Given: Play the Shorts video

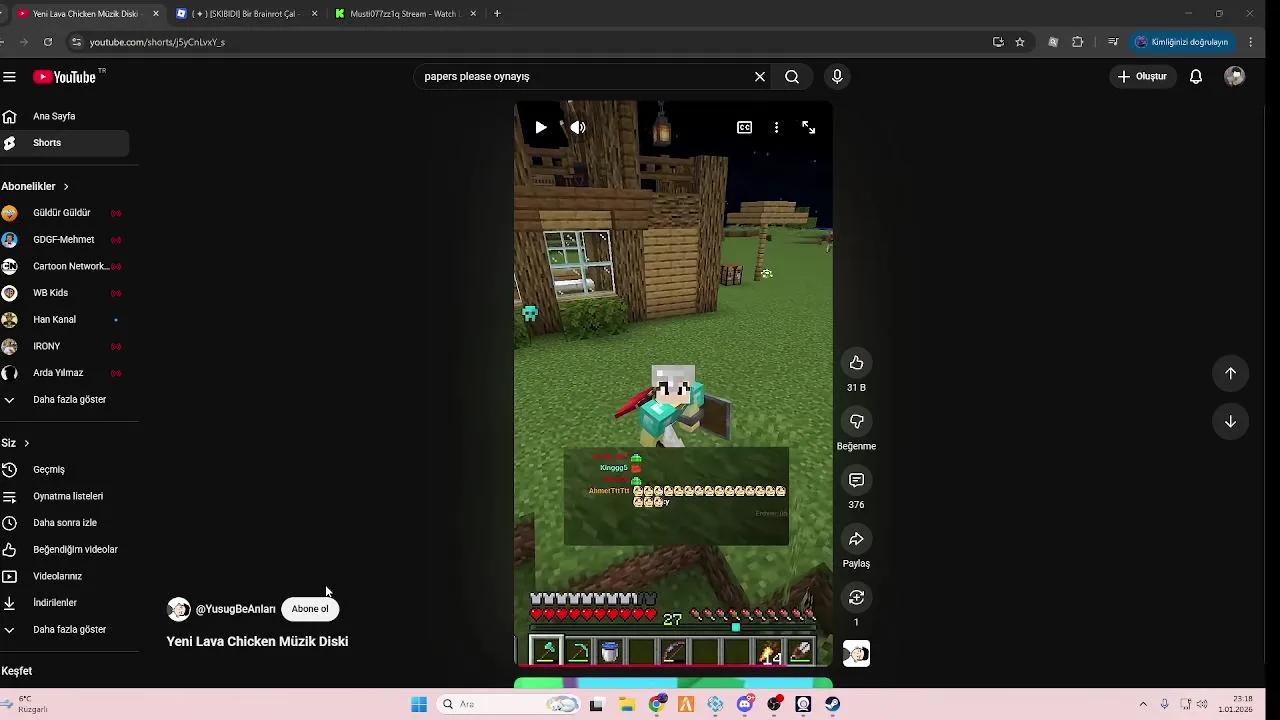Looking at the screenshot, I should (x=541, y=128).
